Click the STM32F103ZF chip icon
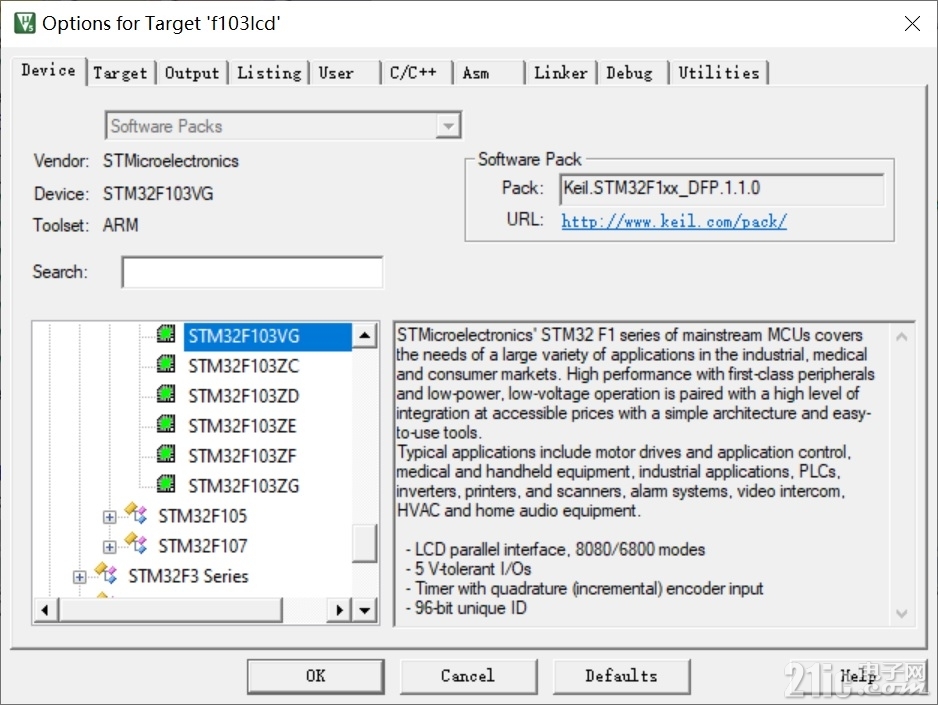 (166, 454)
